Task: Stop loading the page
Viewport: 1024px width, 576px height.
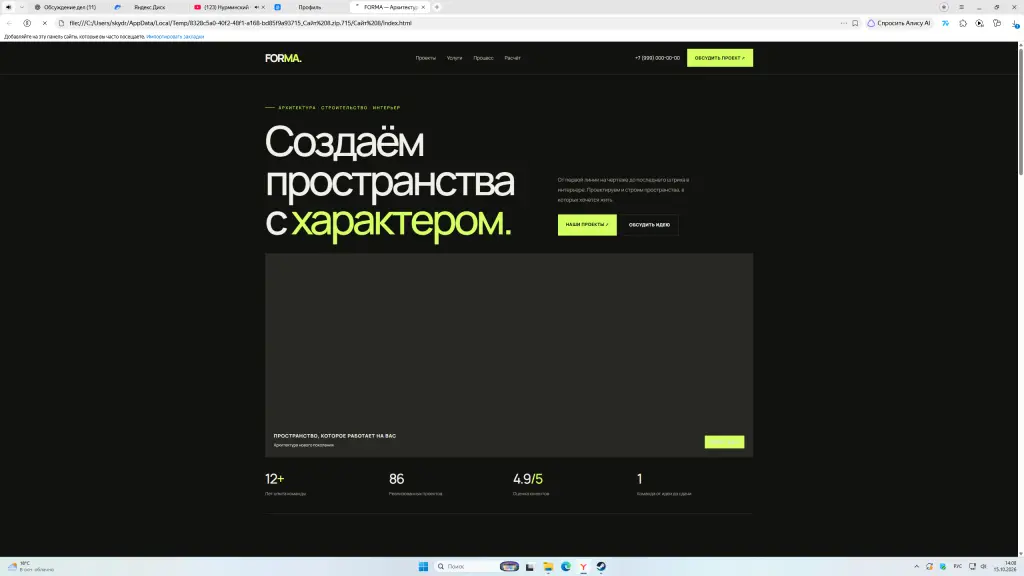Action: pyautogui.click(x=44, y=23)
